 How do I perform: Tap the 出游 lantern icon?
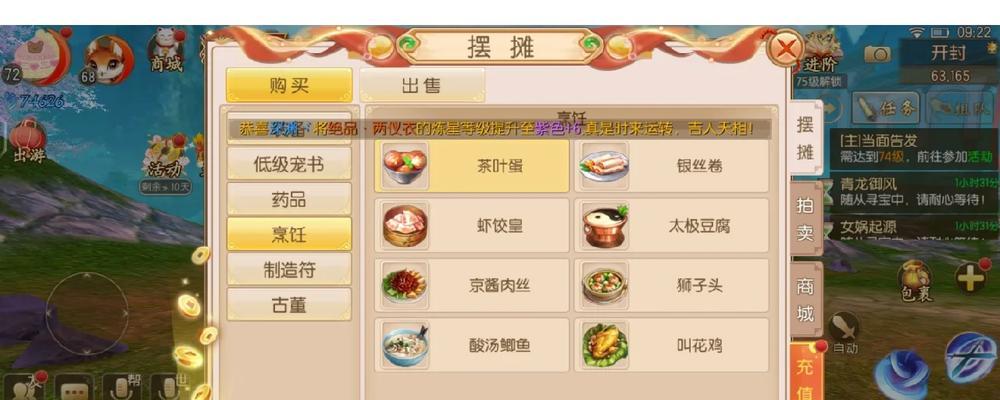point(27,140)
